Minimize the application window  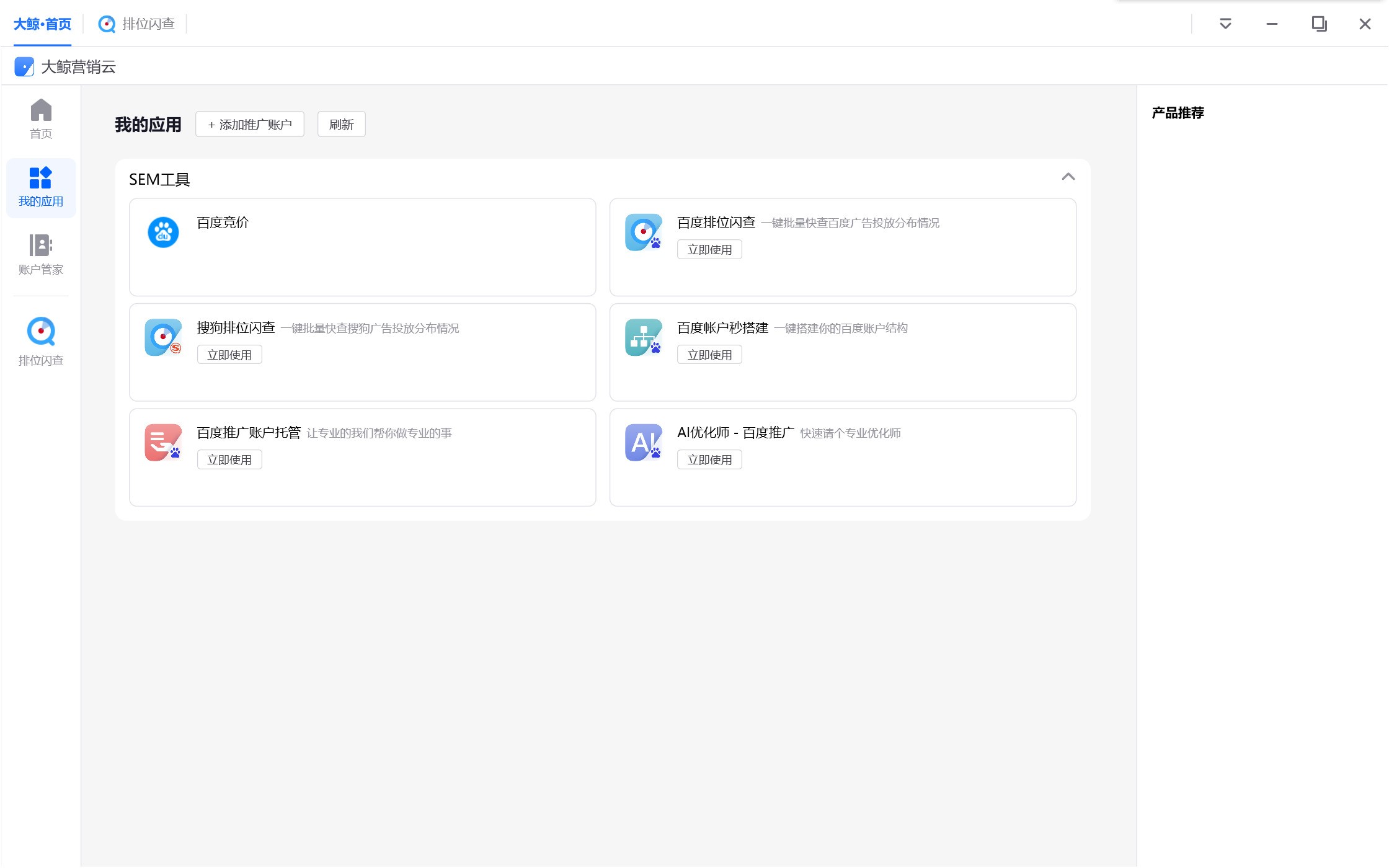[1272, 24]
